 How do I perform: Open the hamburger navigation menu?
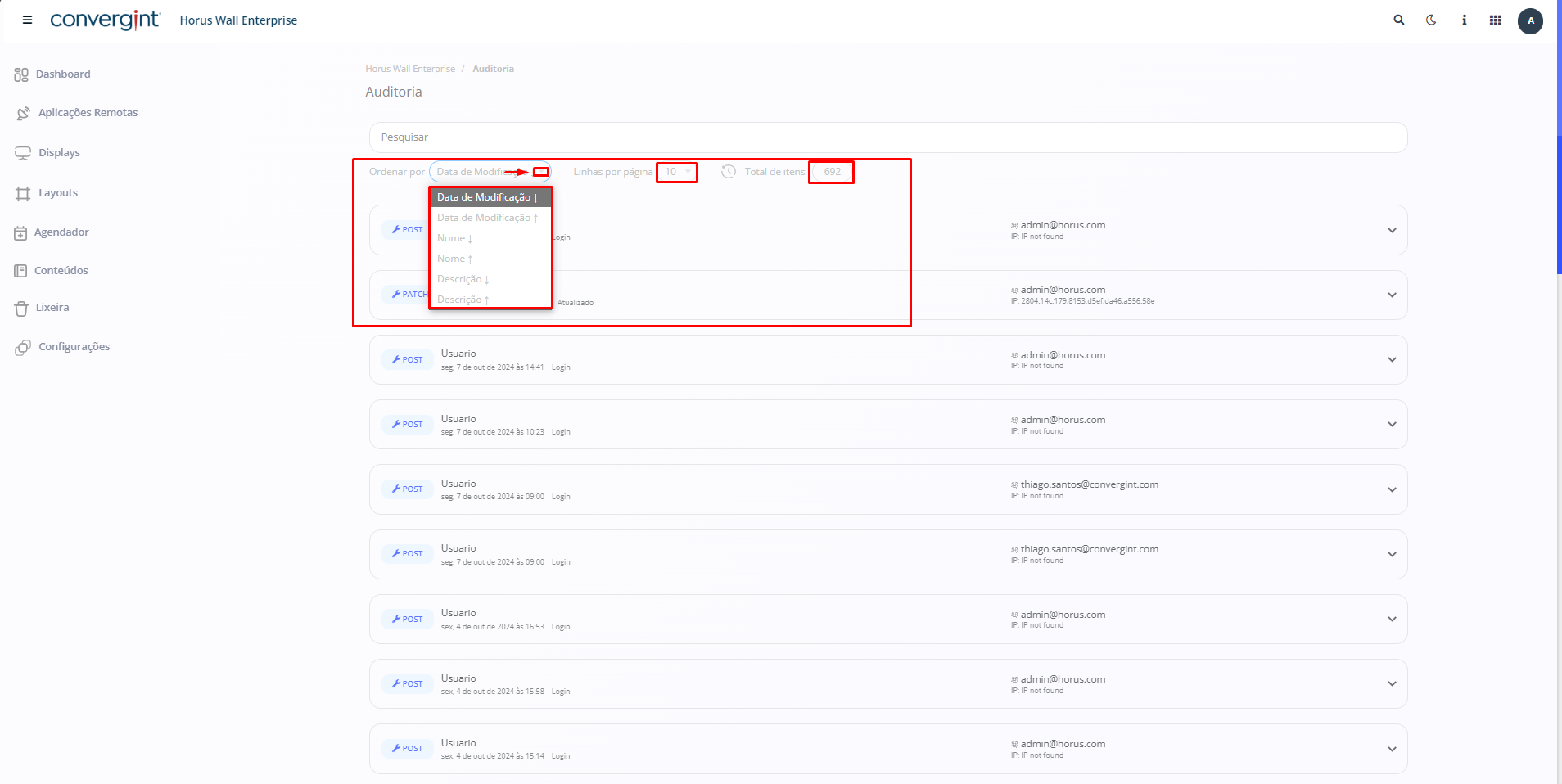coord(27,20)
